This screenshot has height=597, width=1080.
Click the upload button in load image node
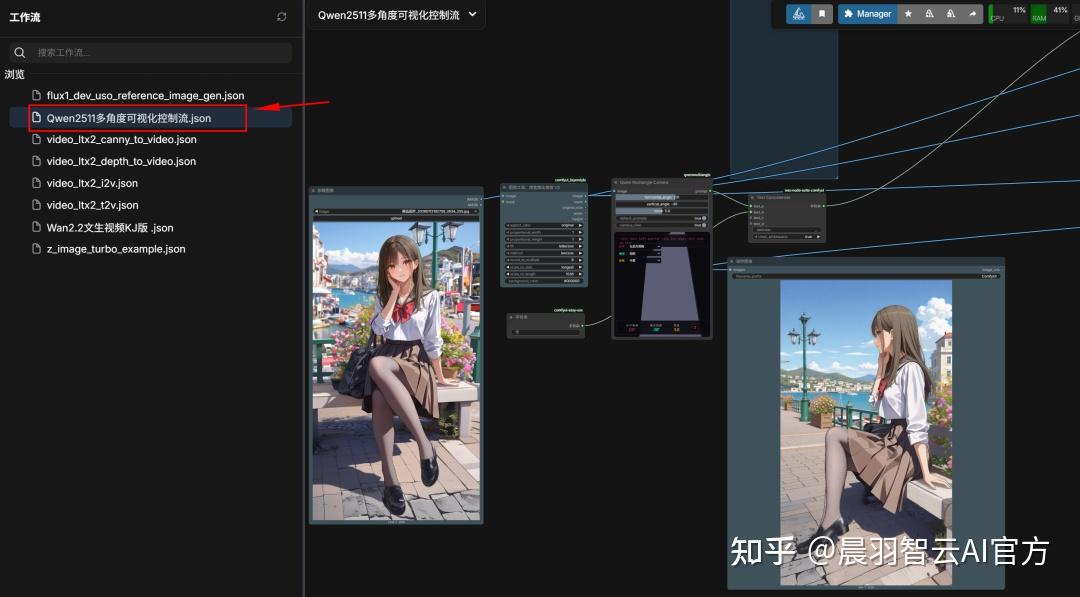point(396,218)
